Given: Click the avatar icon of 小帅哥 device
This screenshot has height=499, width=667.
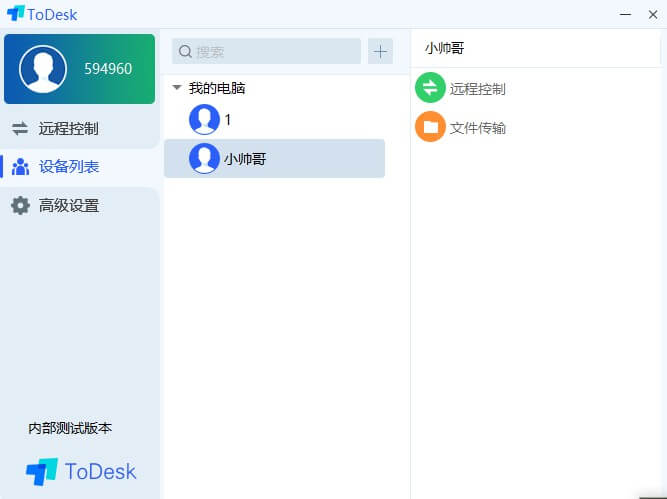Looking at the screenshot, I should pos(204,158).
